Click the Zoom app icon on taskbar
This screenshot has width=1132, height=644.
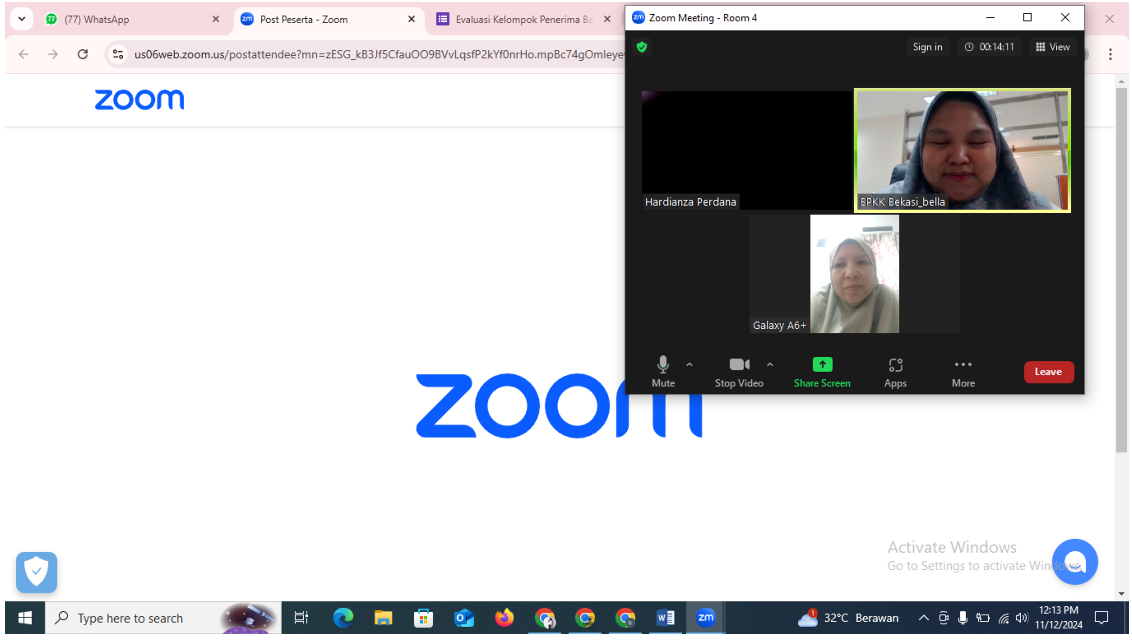(x=705, y=618)
